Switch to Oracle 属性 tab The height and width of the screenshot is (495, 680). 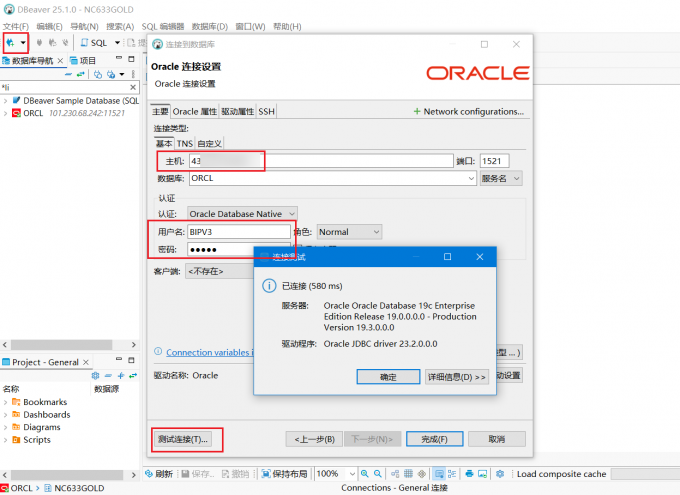[x=195, y=111]
